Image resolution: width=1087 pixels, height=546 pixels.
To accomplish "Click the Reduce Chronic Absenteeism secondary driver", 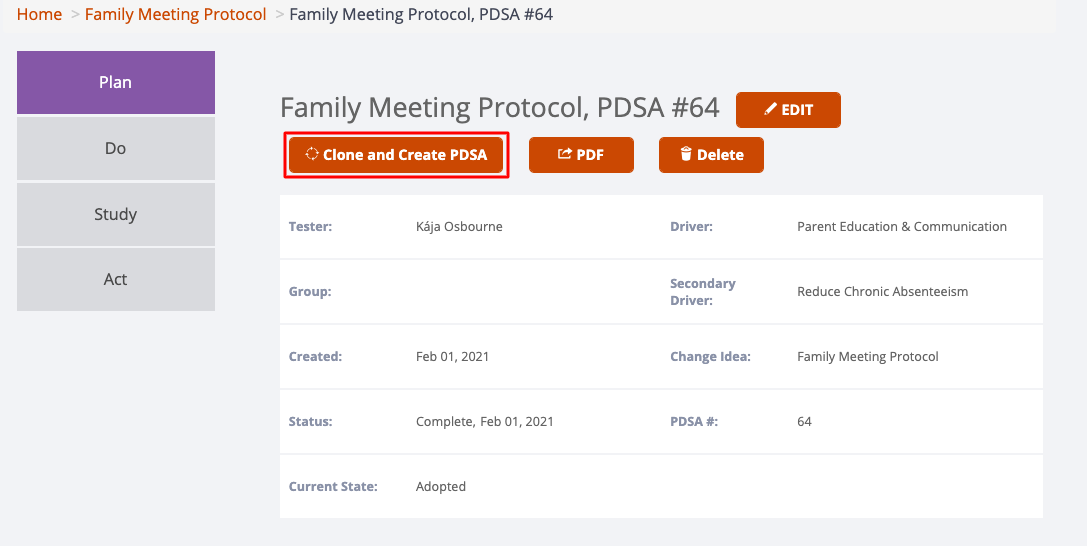I will coord(882,292).
